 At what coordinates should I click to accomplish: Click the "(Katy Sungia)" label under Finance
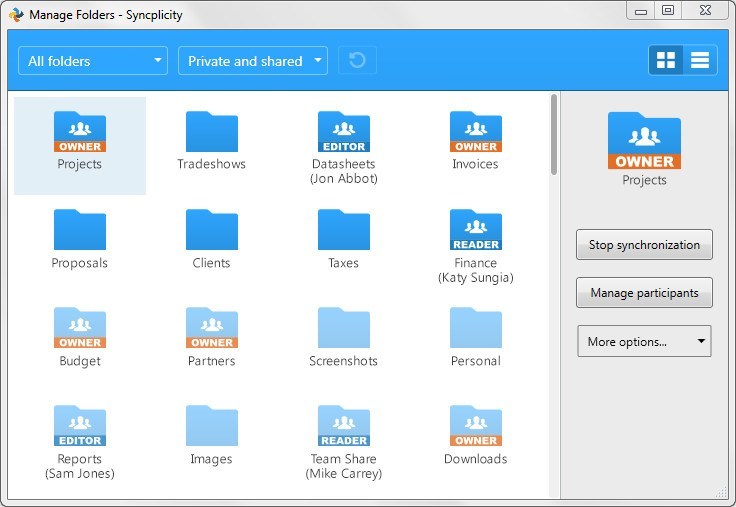[475, 277]
